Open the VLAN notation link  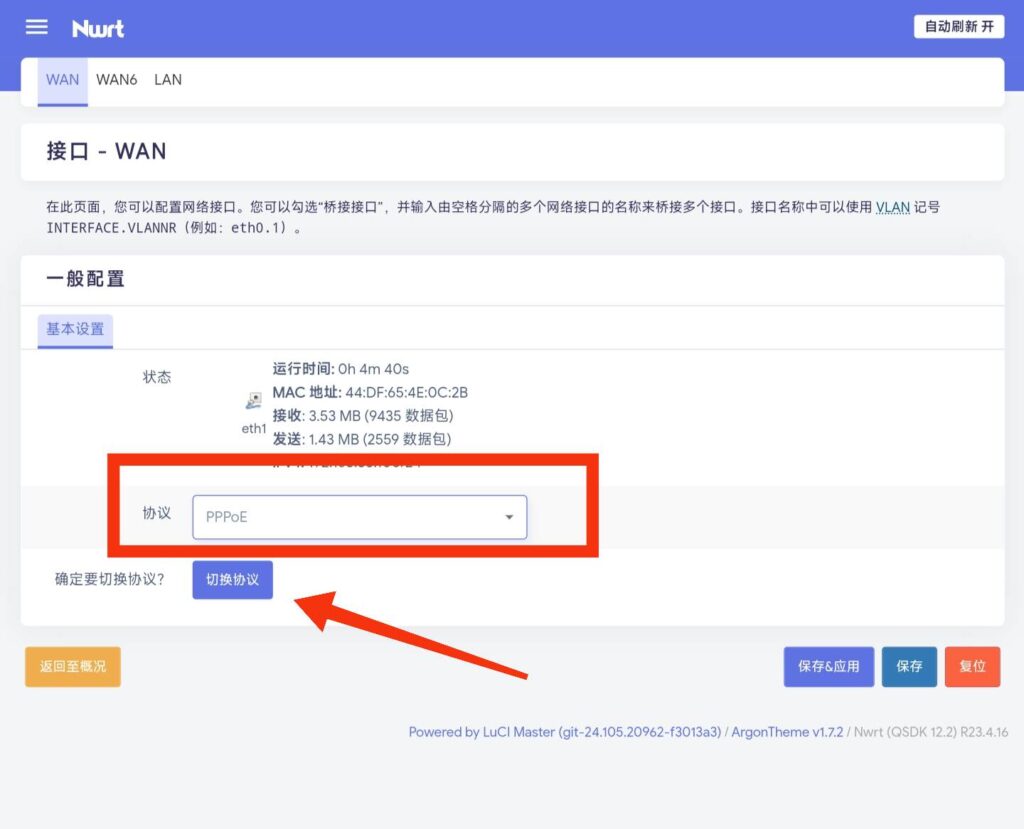[x=893, y=208]
